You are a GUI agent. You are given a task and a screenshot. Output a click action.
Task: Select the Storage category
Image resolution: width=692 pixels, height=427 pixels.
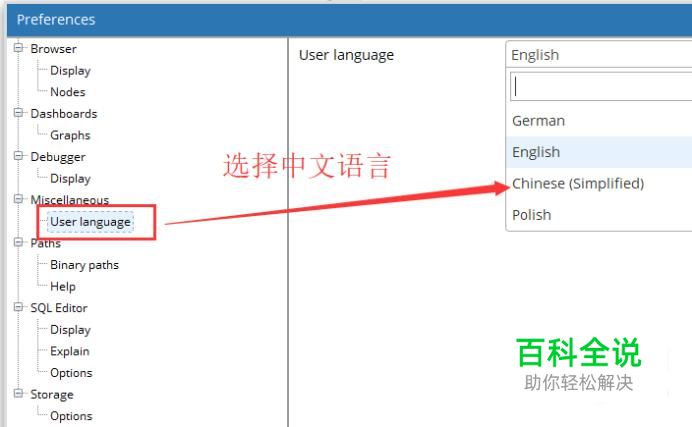[x=52, y=394]
